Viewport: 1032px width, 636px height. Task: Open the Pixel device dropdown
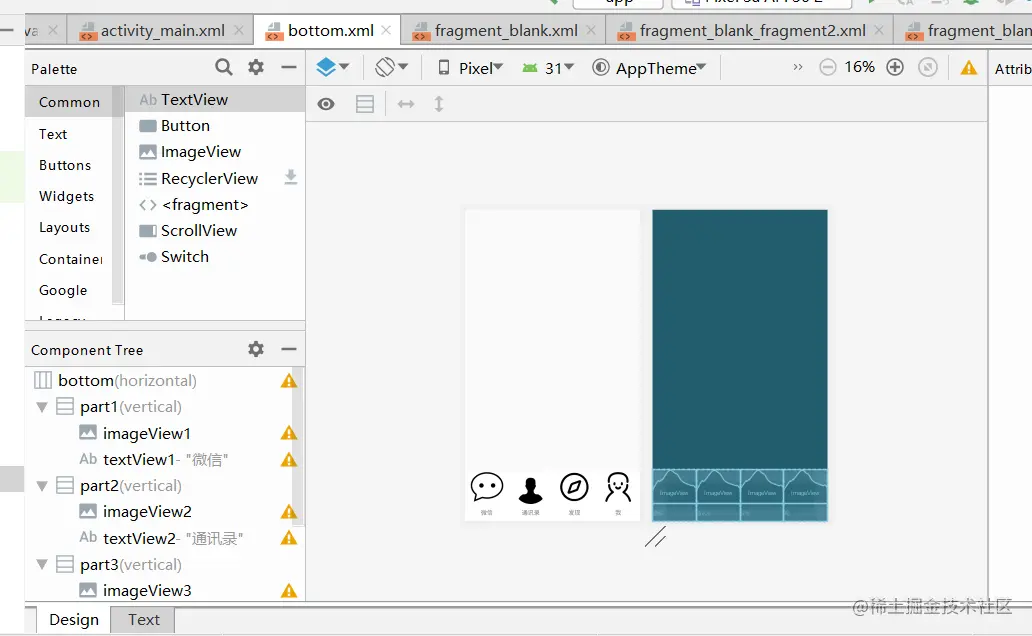(x=471, y=68)
